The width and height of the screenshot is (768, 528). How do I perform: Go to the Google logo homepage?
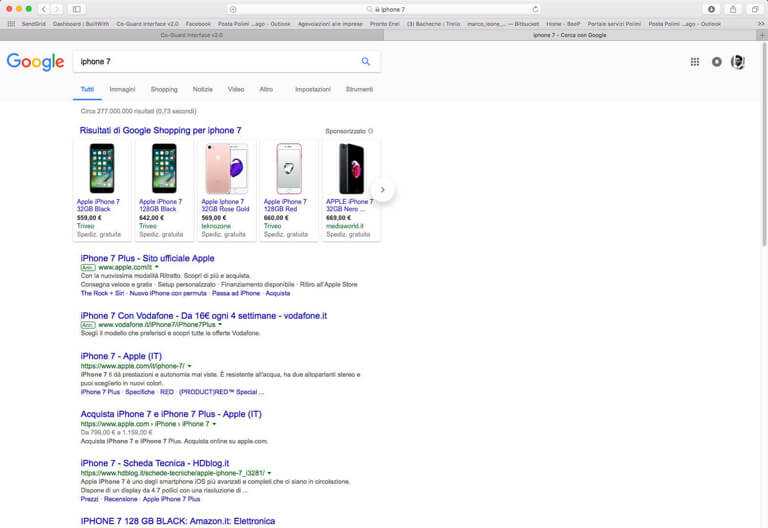click(x=35, y=62)
